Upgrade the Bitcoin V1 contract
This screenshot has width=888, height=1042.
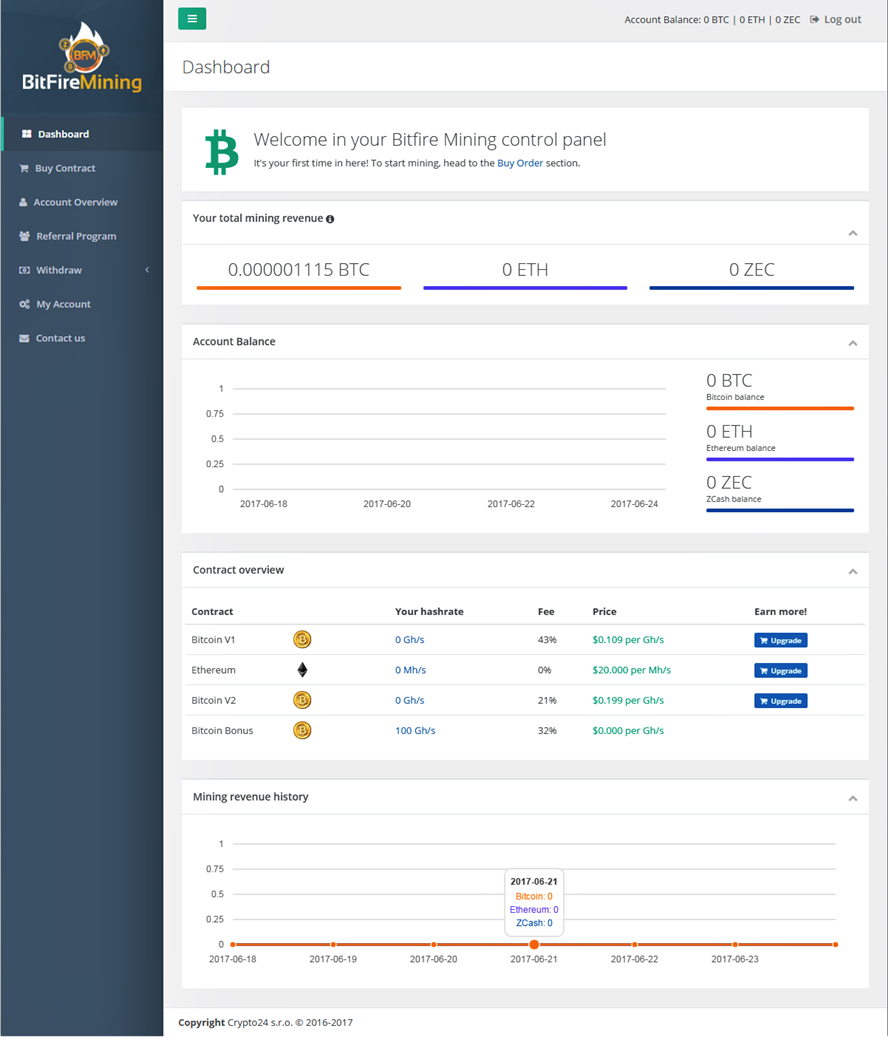click(x=780, y=641)
